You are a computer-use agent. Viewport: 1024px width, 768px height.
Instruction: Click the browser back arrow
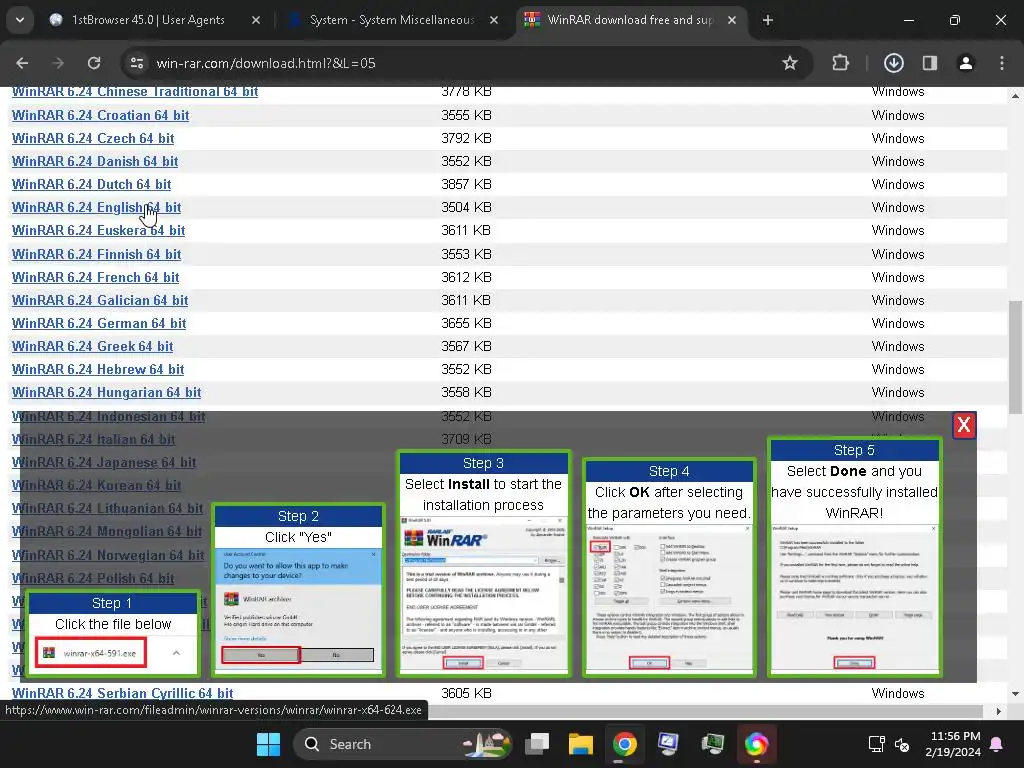click(22, 63)
